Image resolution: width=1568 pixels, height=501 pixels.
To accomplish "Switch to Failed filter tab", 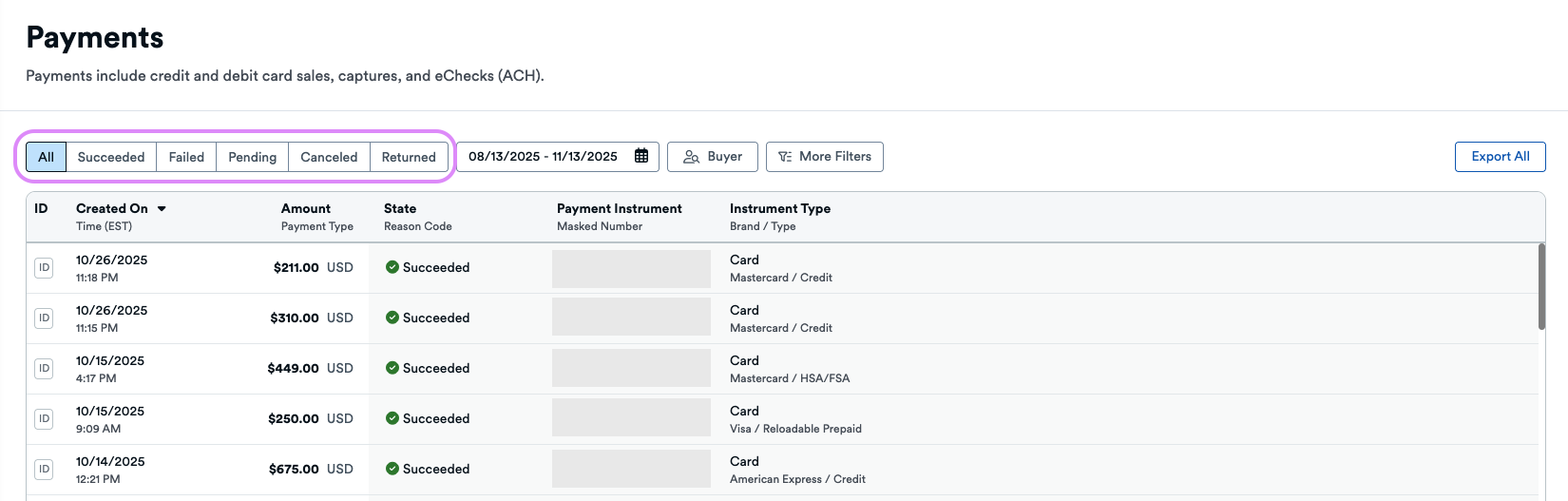I will pos(186,157).
